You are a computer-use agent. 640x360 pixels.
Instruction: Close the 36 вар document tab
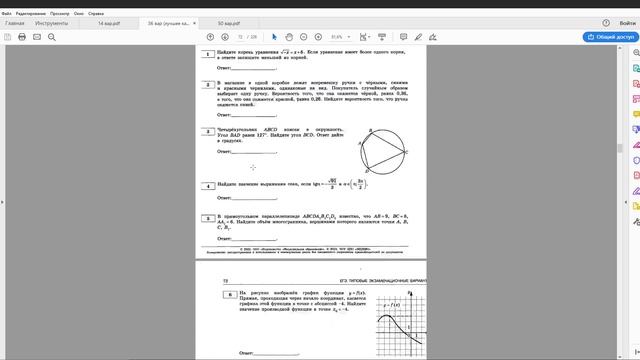[x=194, y=23]
